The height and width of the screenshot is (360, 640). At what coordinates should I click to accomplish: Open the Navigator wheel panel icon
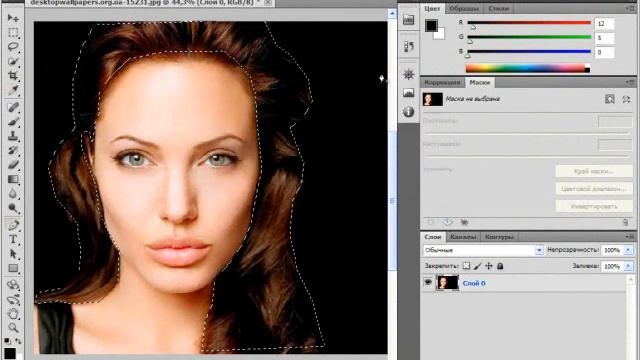click(409, 74)
